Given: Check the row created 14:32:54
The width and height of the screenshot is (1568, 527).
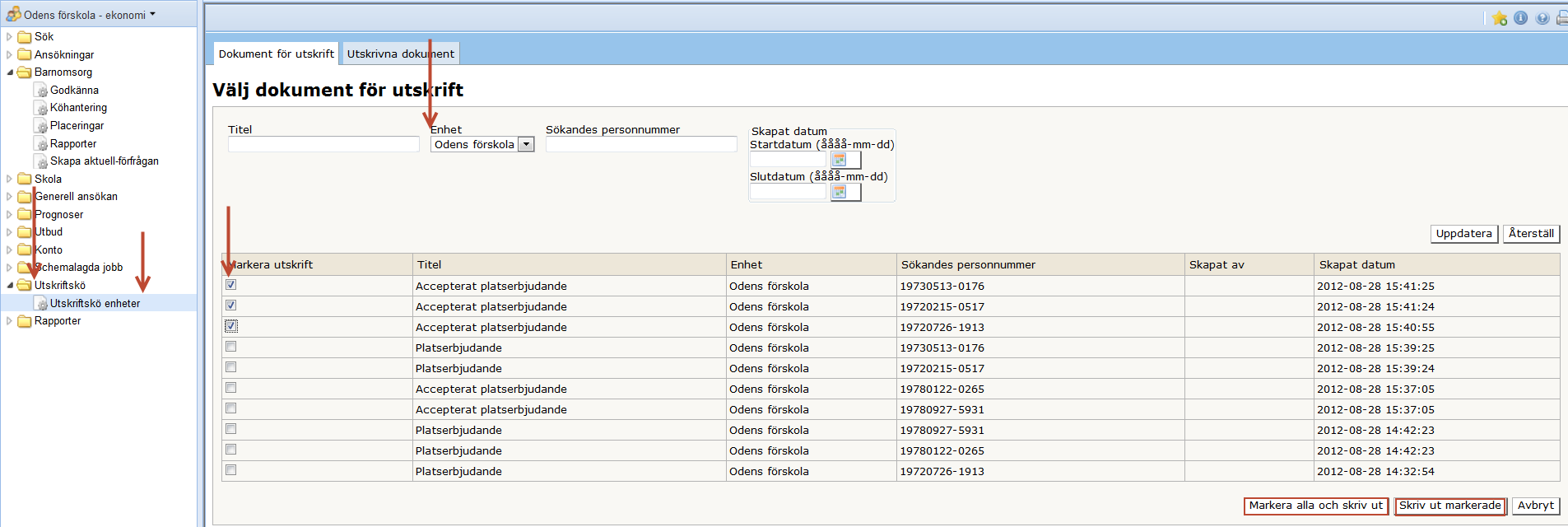Looking at the screenshot, I should (x=231, y=470).
